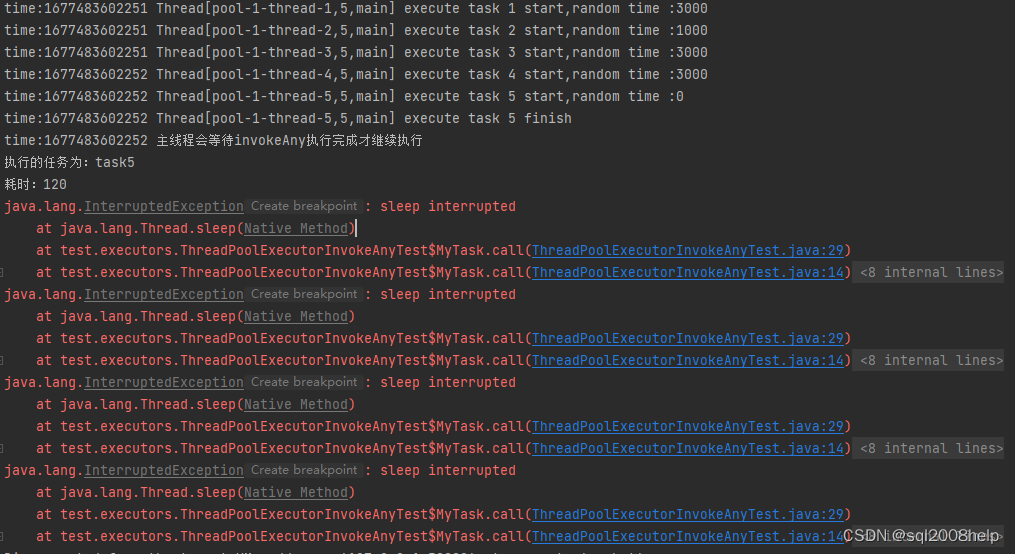
Task: Click the 'execute task 3 start' log line
Action: click(x=355, y=52)
